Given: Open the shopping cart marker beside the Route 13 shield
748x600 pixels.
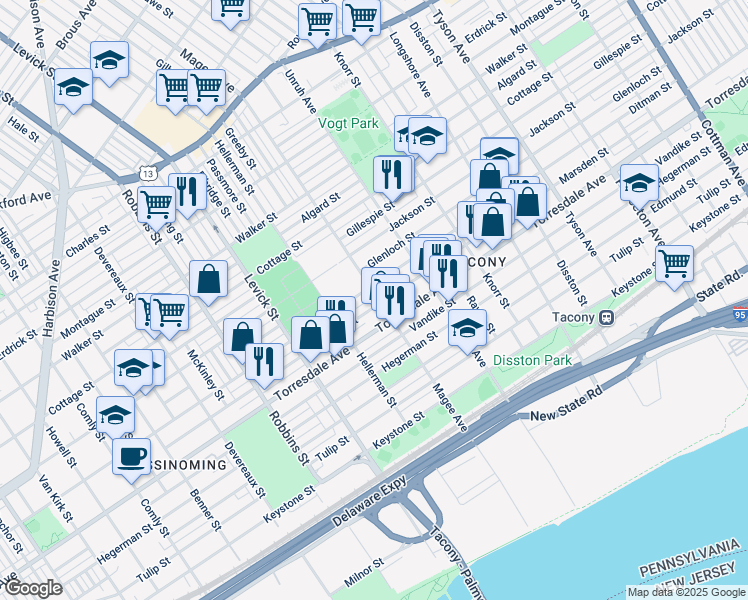Looking at the screenshot, I should click(x=156, y=206).
